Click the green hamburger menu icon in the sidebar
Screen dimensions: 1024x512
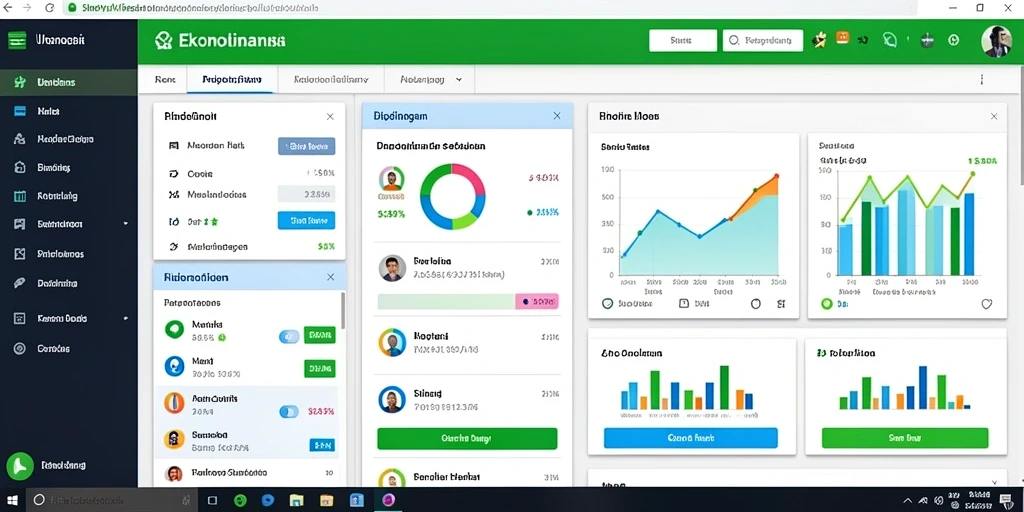pyautogui.click(x=17, y=40)
